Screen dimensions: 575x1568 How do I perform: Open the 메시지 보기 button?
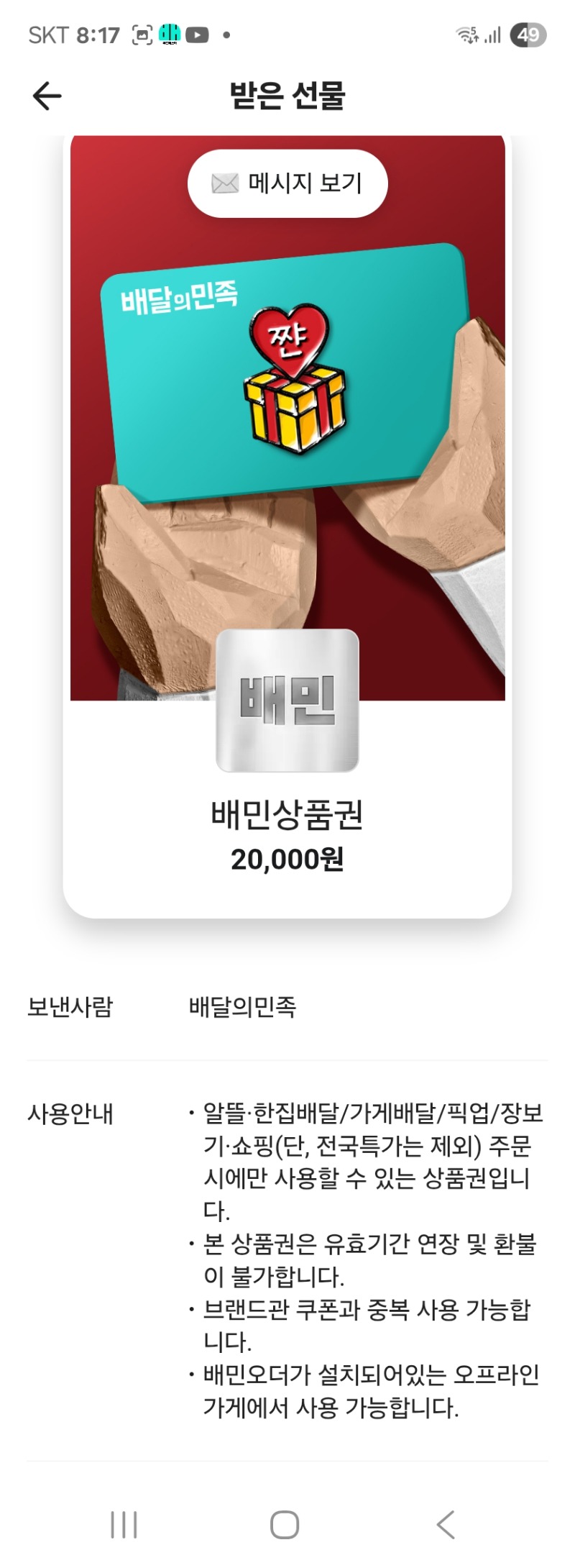(287, 183)
